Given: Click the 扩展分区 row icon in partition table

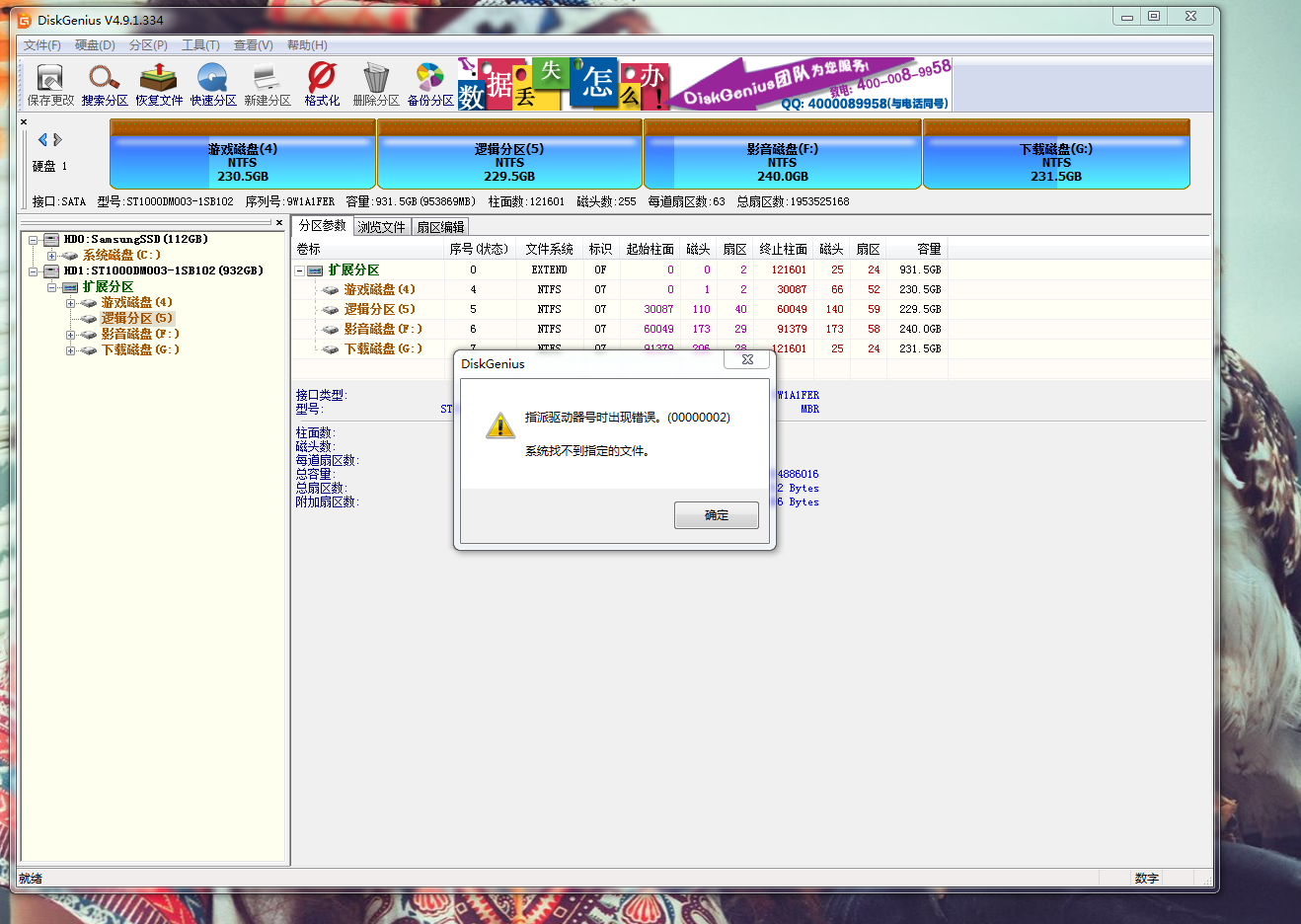Looking at the screenshot, I should 315,270.
